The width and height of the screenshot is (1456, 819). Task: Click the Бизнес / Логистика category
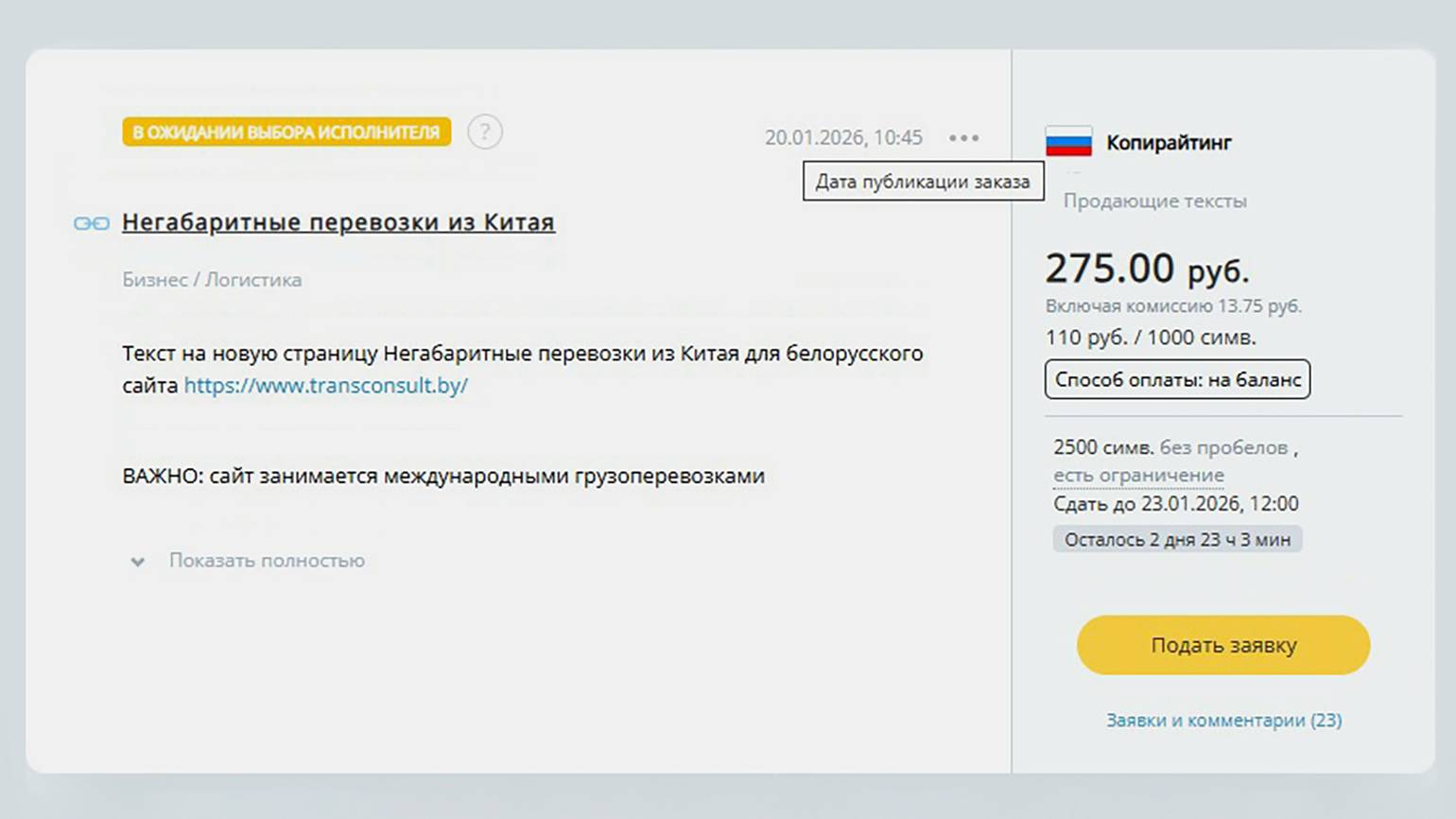click(x=212, y=280)
